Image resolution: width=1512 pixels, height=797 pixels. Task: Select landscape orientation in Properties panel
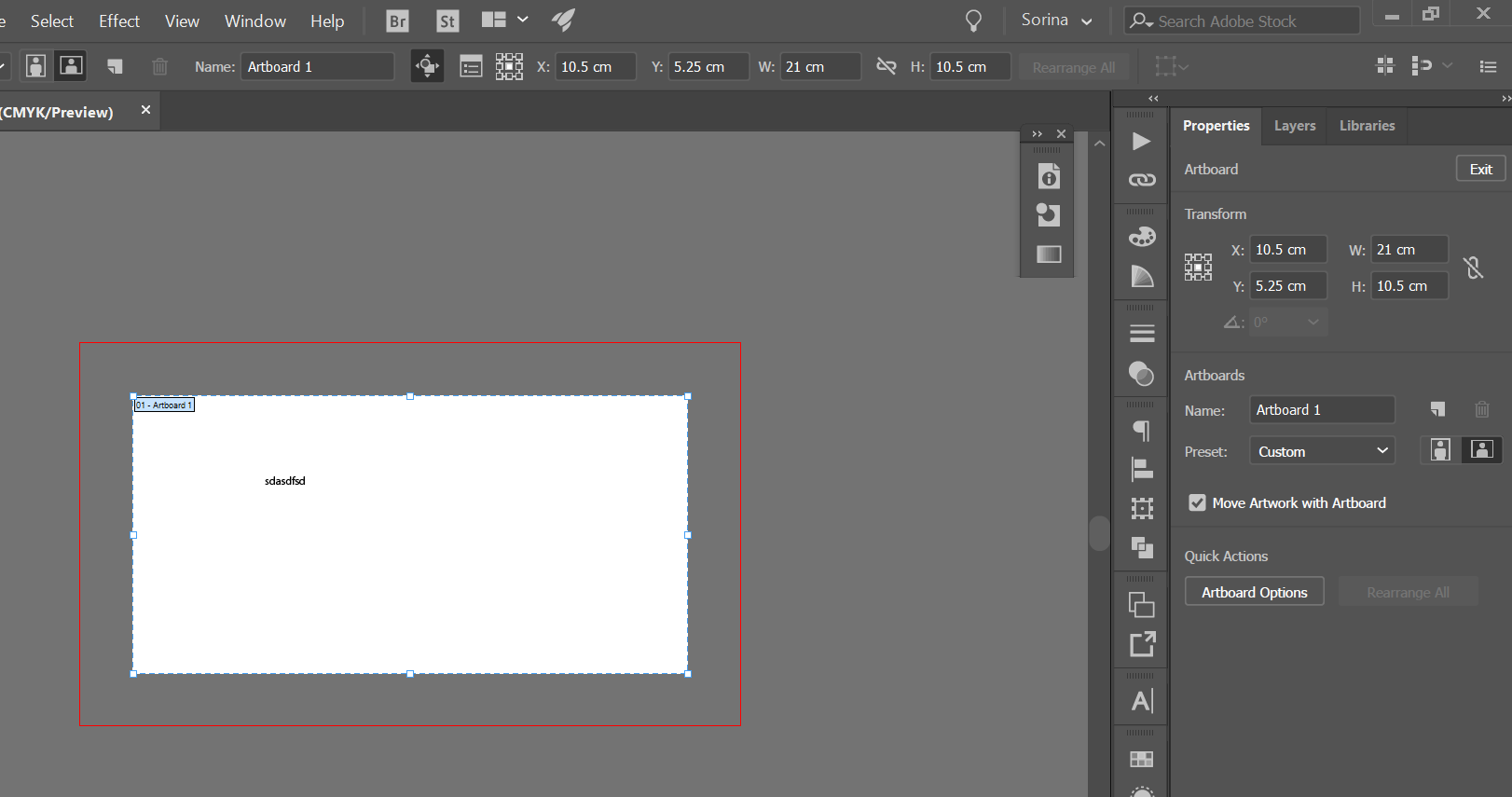tap(1481, 450)
